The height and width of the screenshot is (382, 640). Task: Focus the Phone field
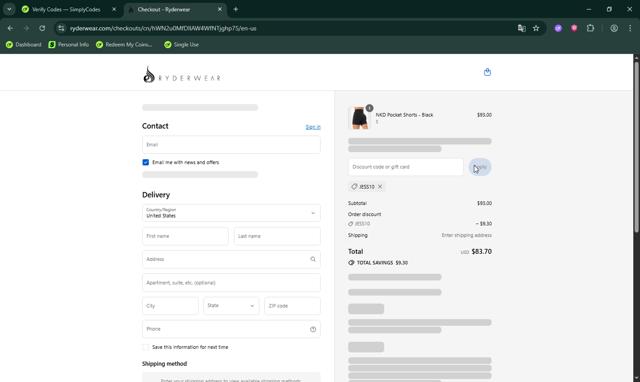(x=231, y=329)
